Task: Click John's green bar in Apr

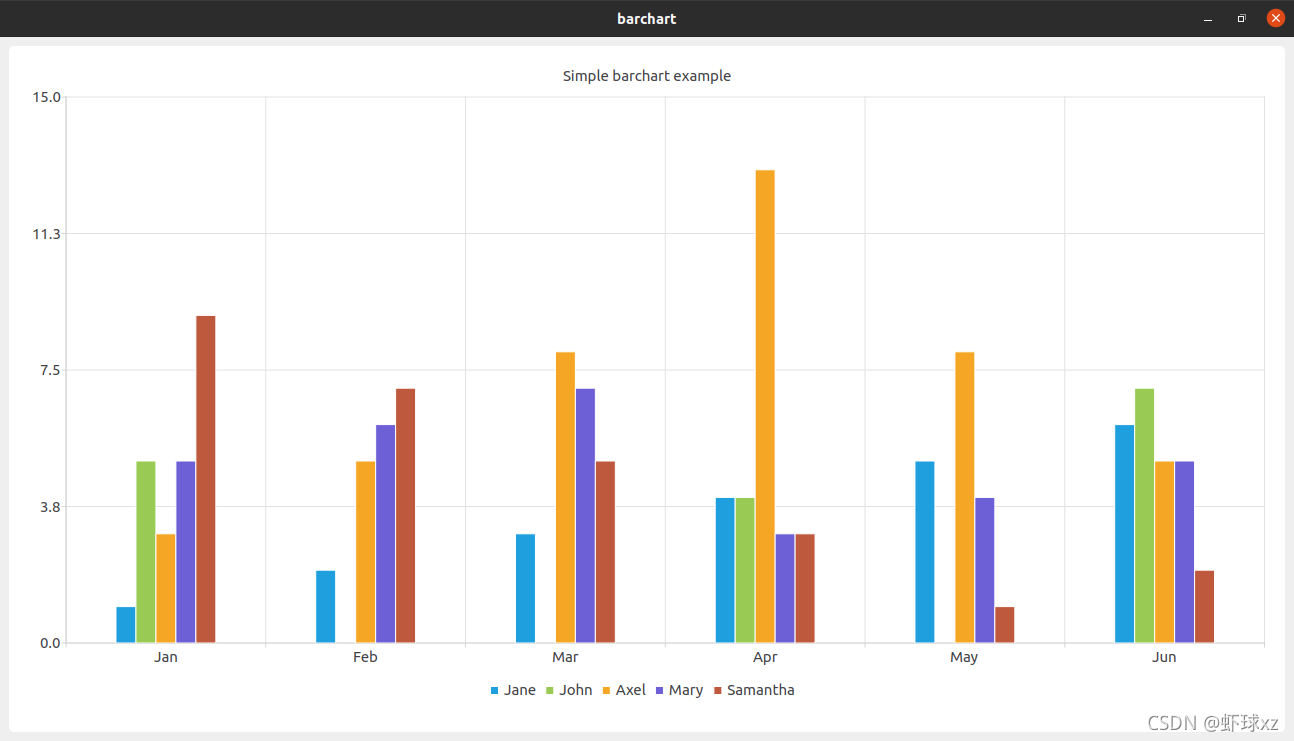Action: [x=745, y=570]
